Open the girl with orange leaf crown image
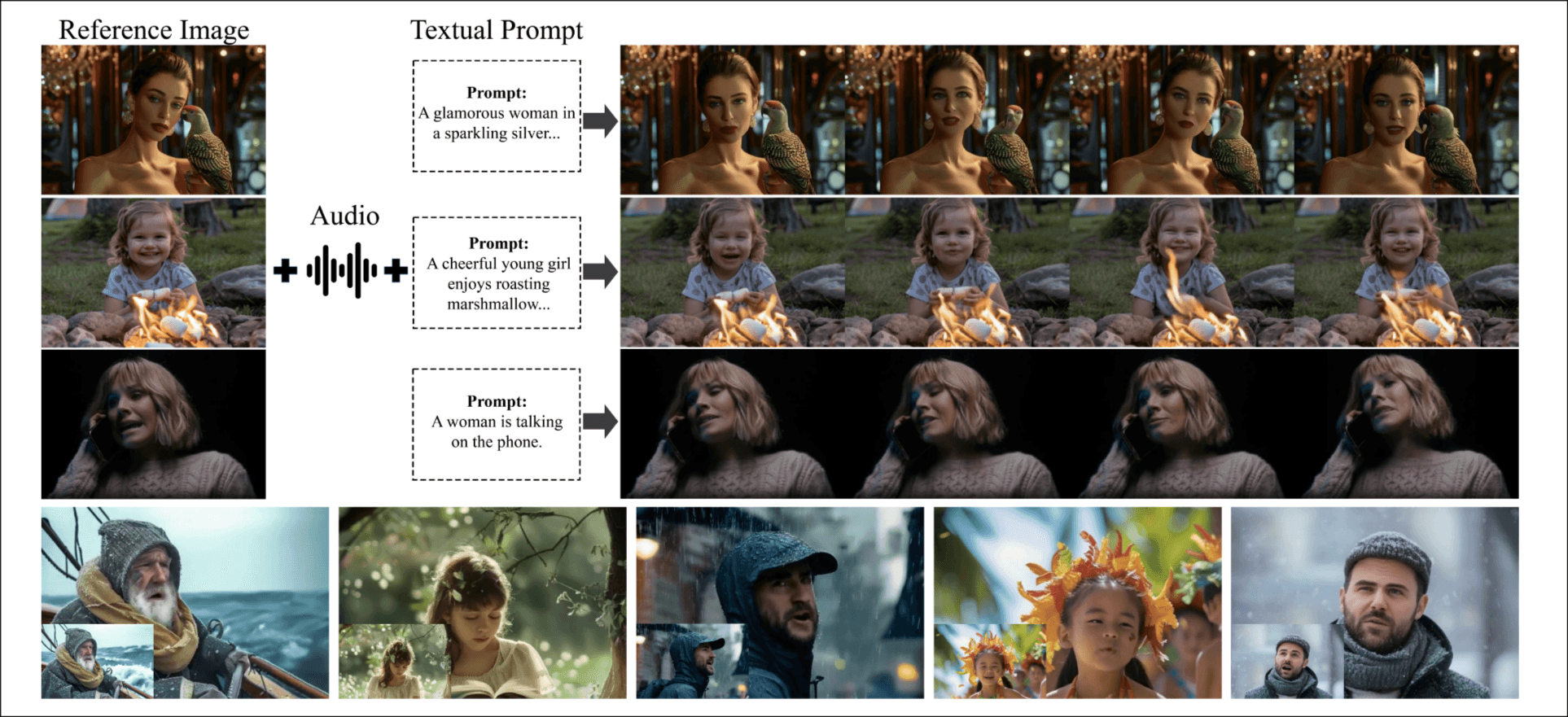The height and width of the screenshot is (717, 1568). tap(1078, 603)
